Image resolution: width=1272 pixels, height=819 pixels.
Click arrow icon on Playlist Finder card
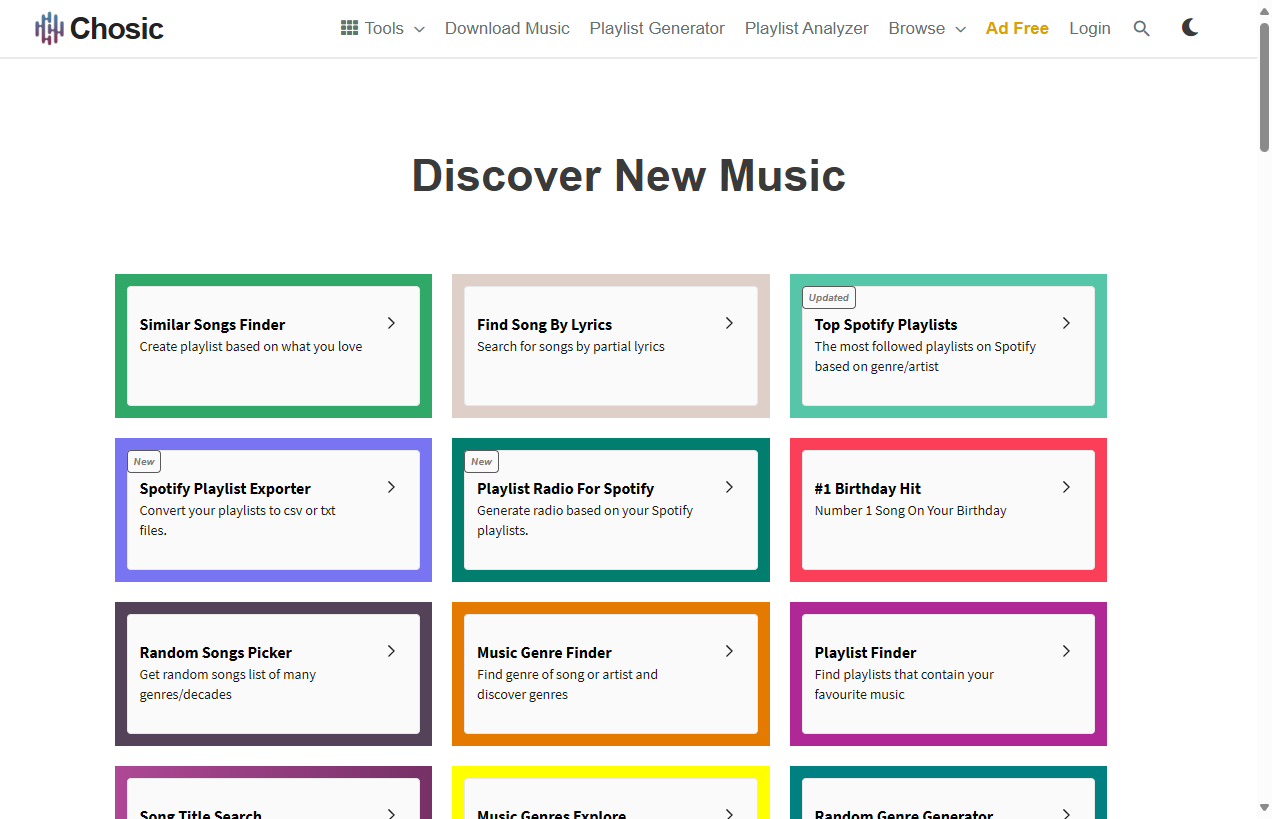[x=1066, y=651]
